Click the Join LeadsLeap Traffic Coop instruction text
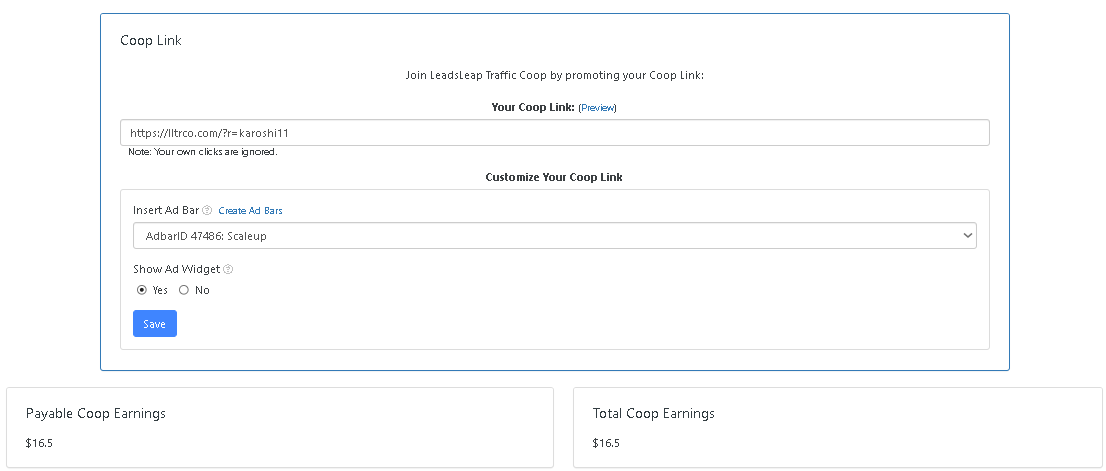Image resolution: width=1106 pixels, height=471 pixels. [x=554, y=75]
